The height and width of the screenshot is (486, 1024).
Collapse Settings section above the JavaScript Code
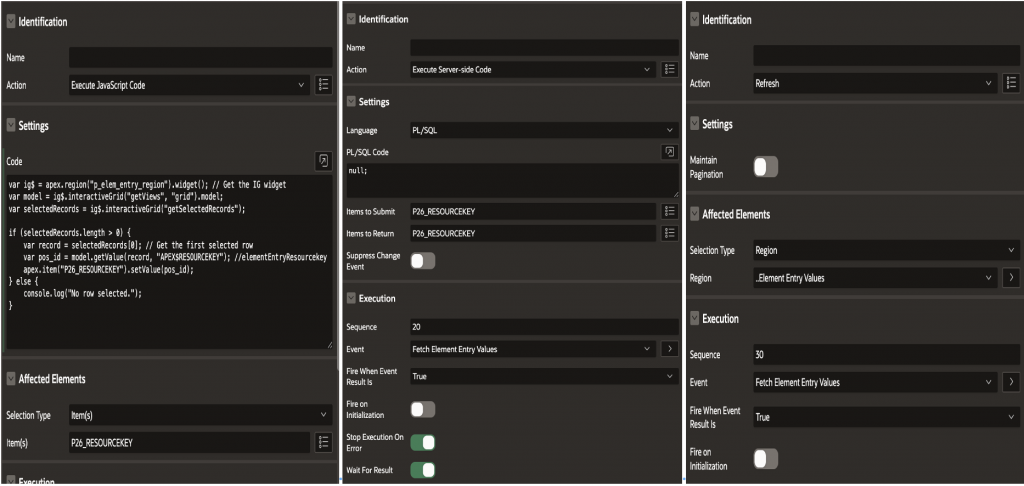(x=11, y=125)
